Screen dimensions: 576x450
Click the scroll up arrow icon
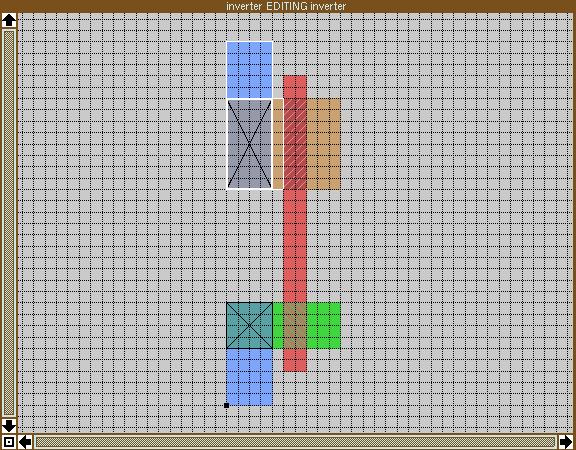tap(9, 20)
